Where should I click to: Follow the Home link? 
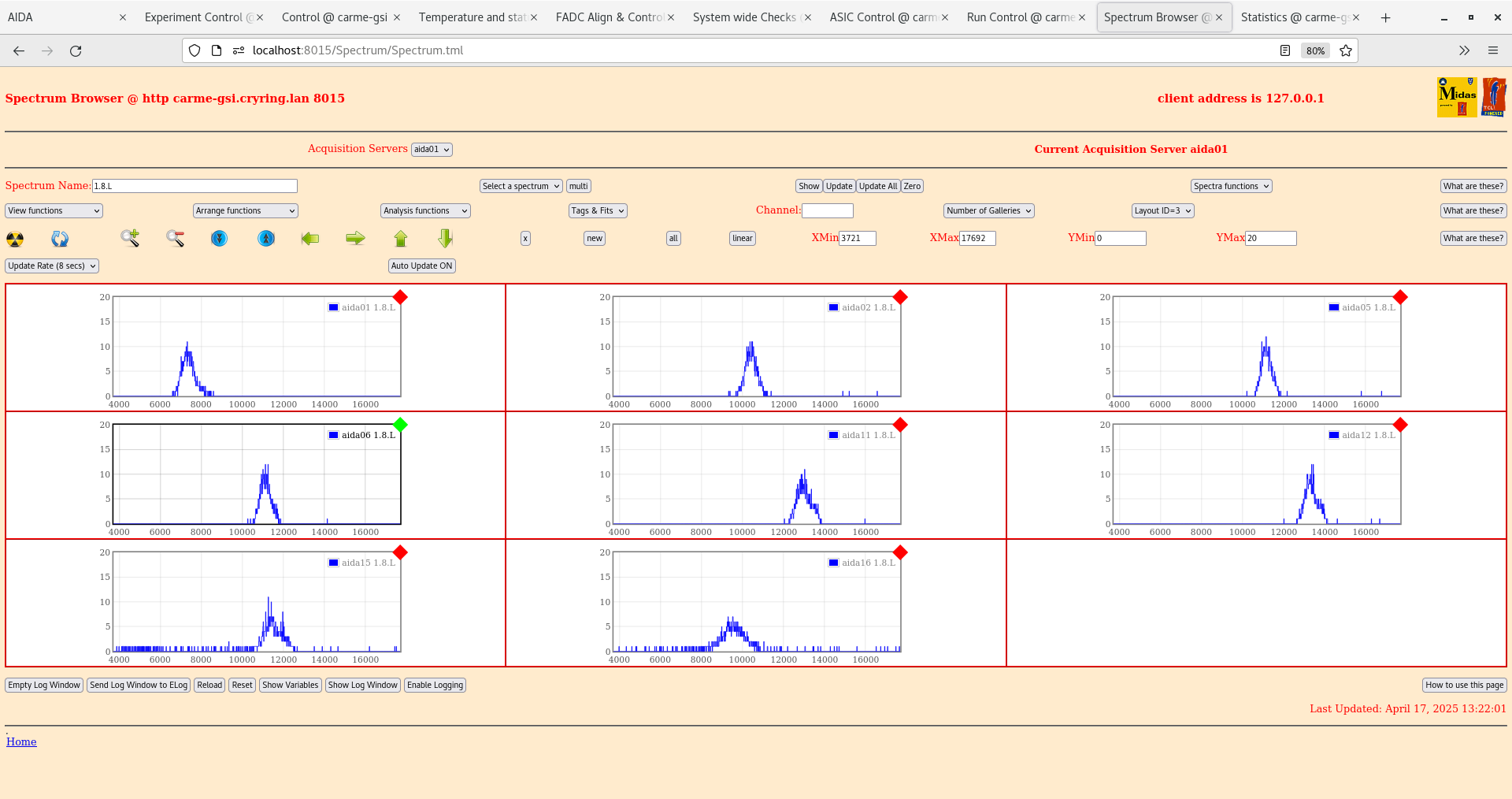pyautogui.click(x=21, y=741)
